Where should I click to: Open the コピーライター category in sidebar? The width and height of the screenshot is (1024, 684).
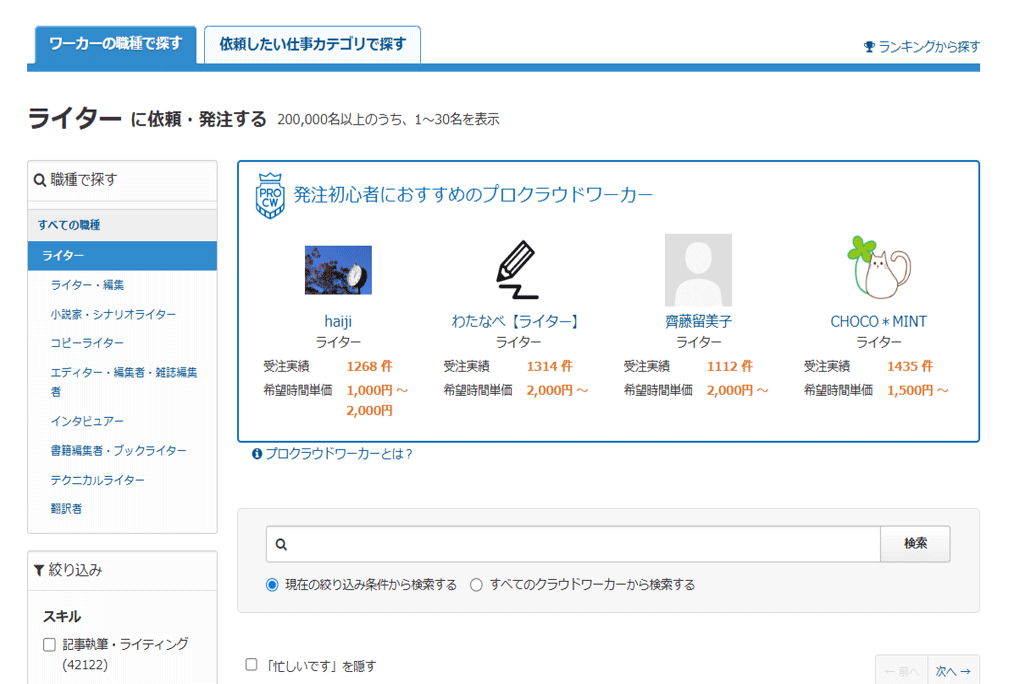coord(87,343)
